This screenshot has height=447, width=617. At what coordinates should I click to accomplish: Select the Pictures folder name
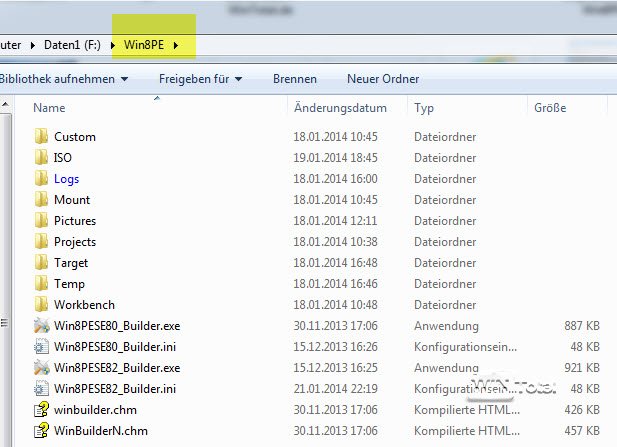(75, 221)
